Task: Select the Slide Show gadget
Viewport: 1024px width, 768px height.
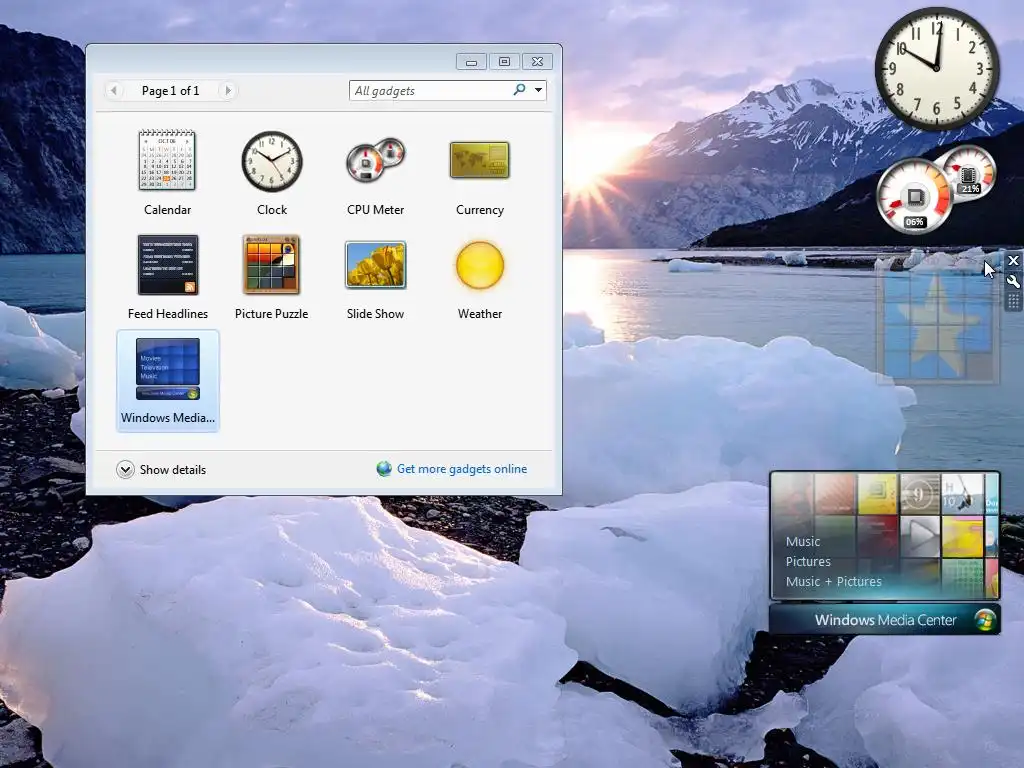Action: pyautogui.click(x=376, y=264)
